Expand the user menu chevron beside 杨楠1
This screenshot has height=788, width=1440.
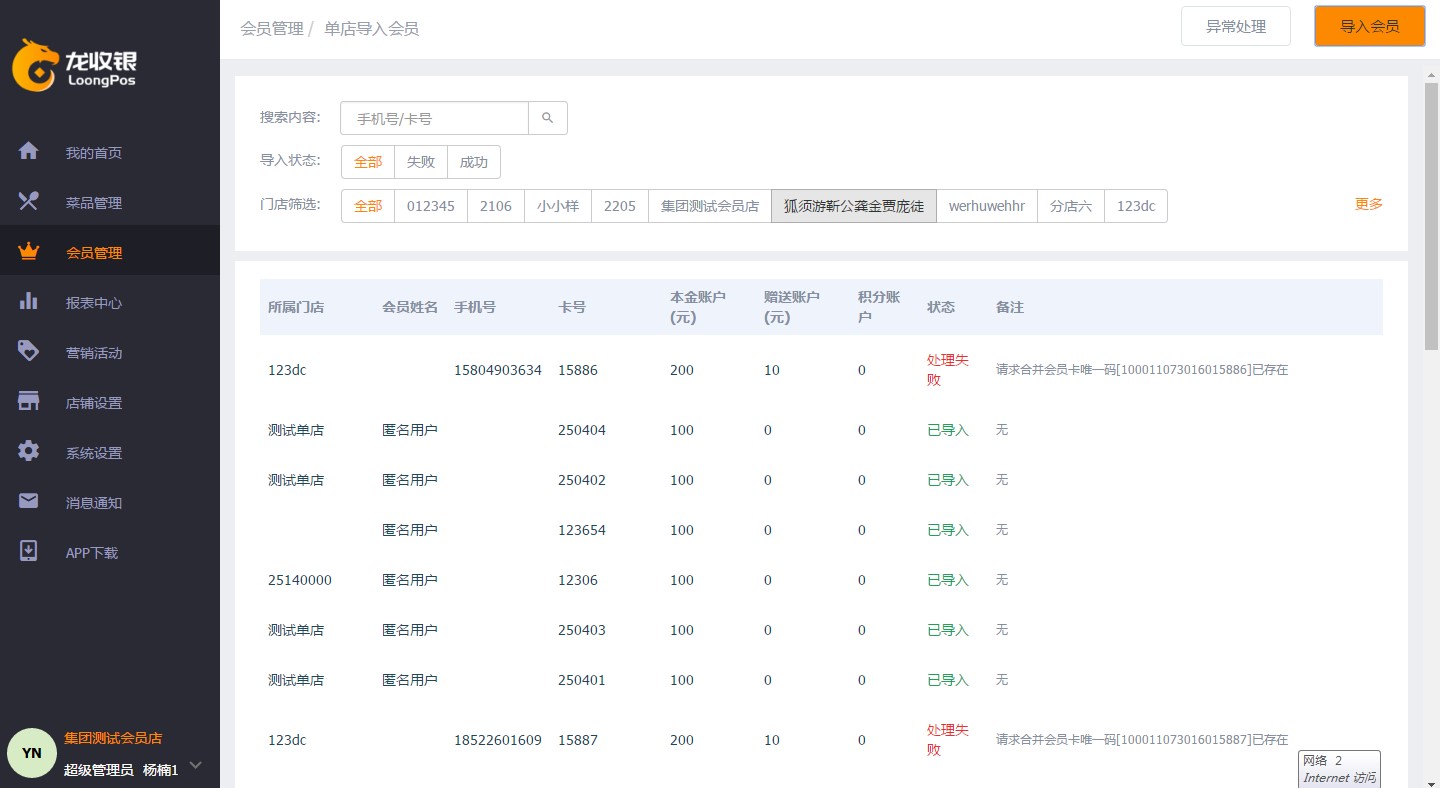pos(196,766)
